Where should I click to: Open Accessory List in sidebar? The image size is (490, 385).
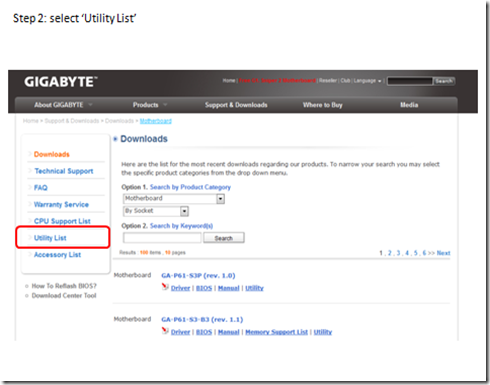click(x=57, y=255)
